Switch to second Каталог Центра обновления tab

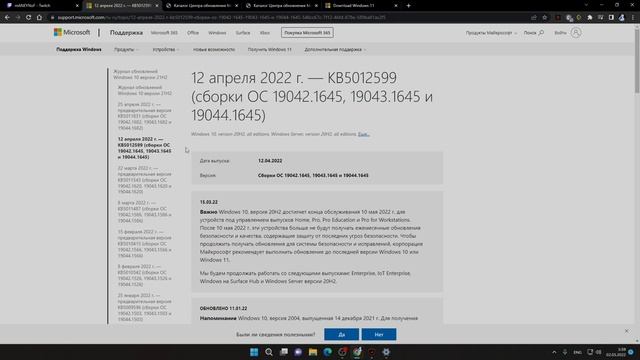281,6
